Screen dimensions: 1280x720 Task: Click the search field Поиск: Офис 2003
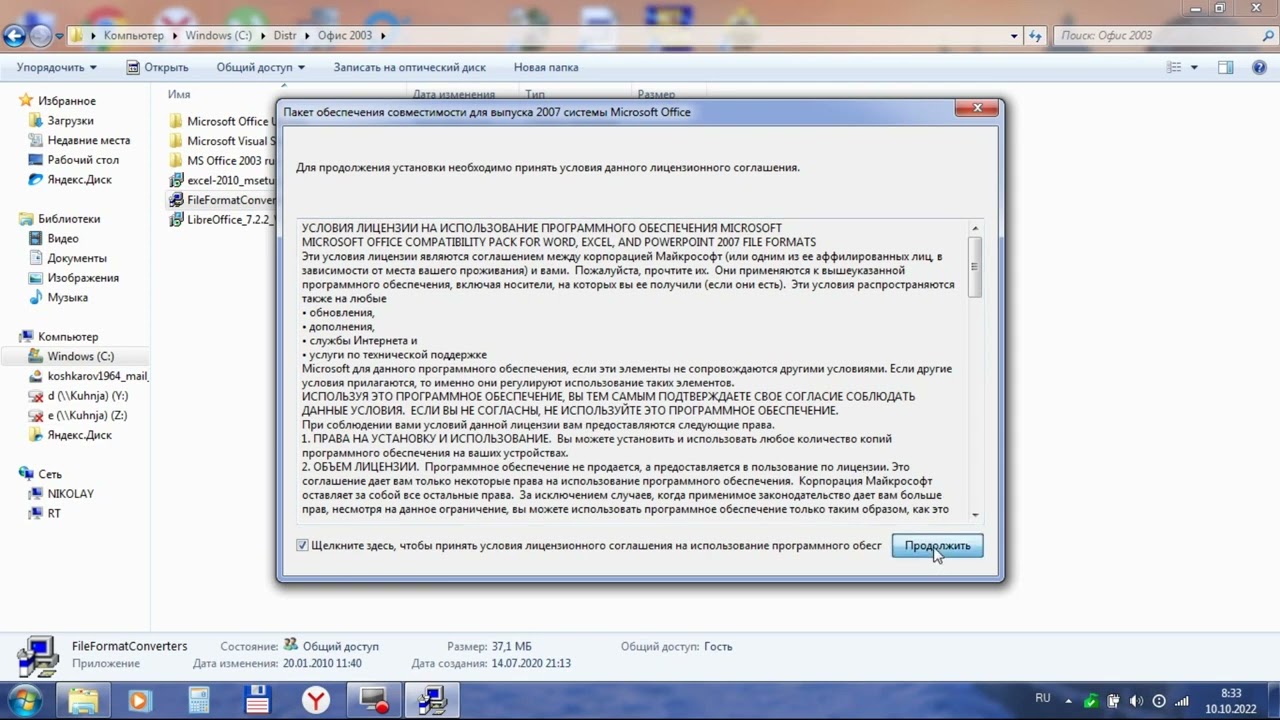[x=1157, y=36]
